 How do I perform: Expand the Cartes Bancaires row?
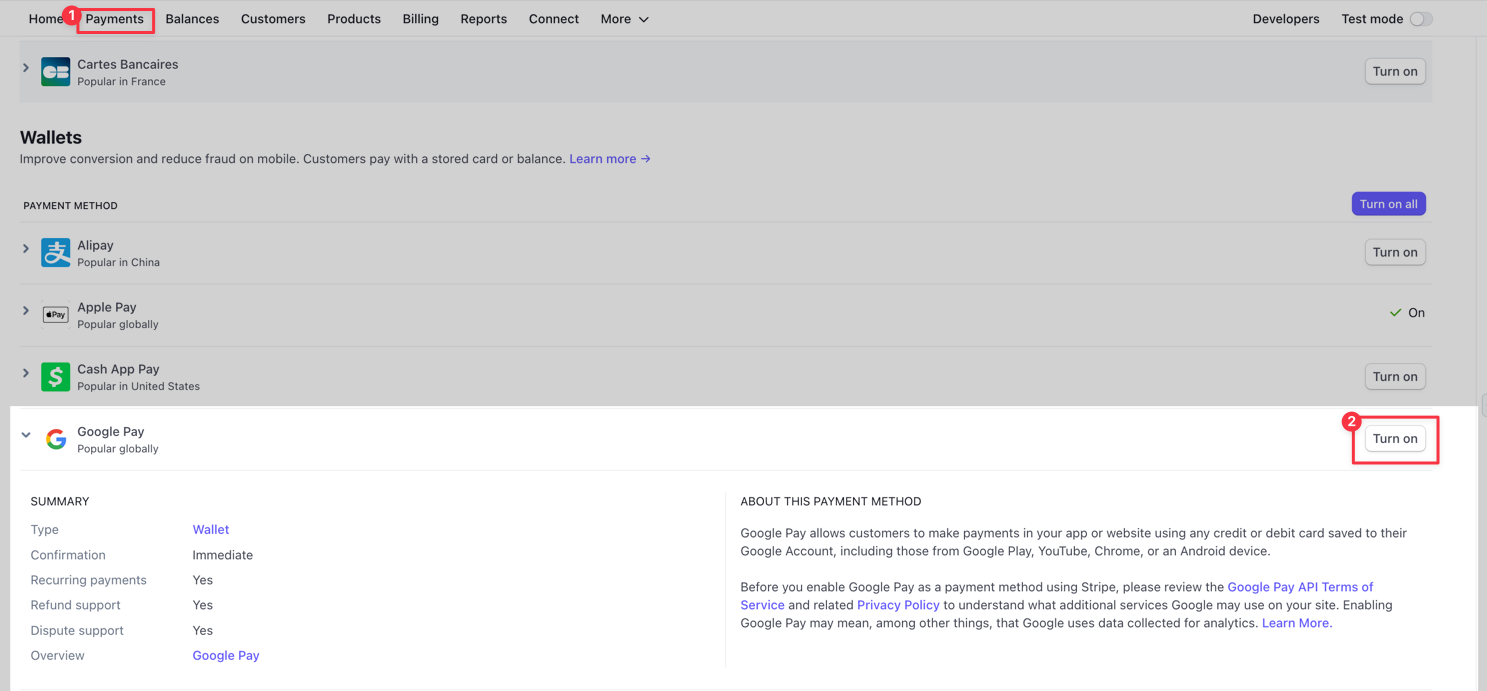[26, 68]
